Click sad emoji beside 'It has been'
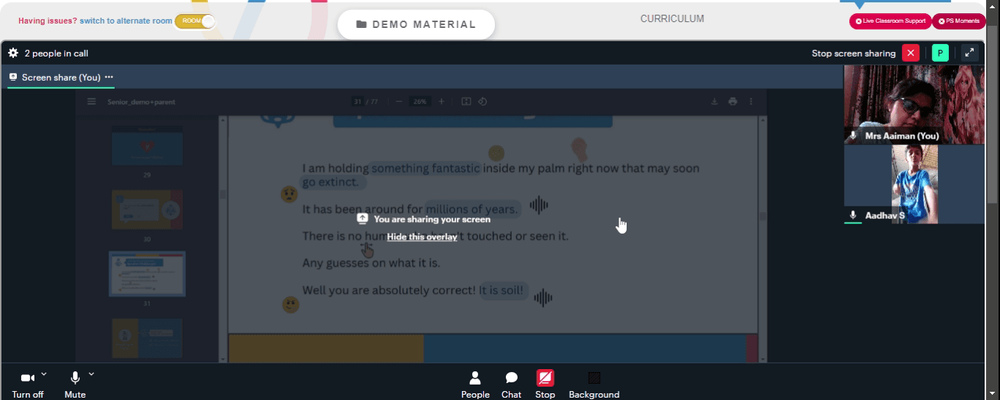 tap(290, 194)
